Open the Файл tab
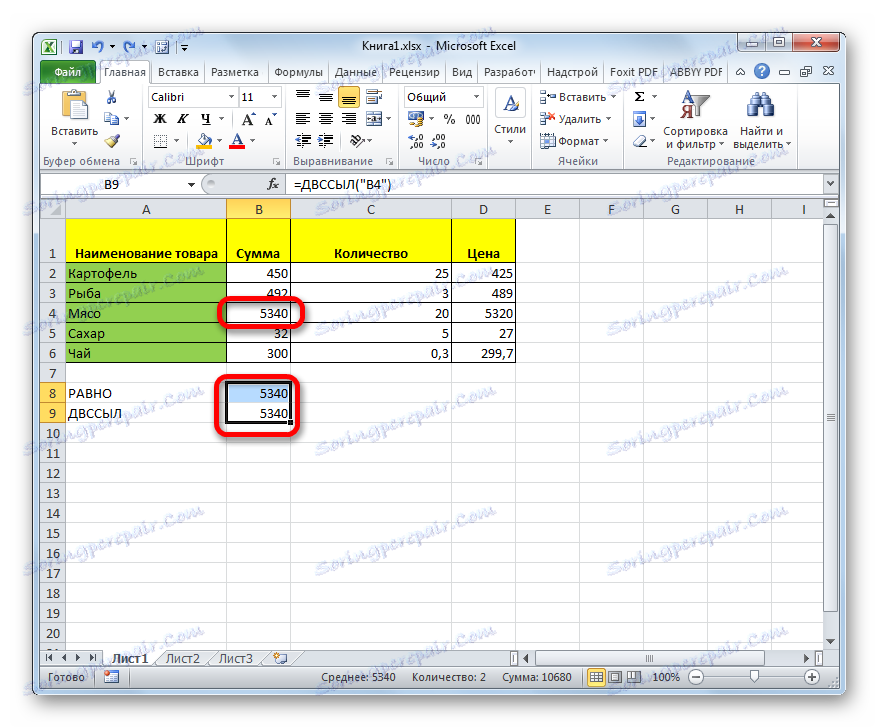The width and height of the screenshot is (879, 728). pos(68,72)
